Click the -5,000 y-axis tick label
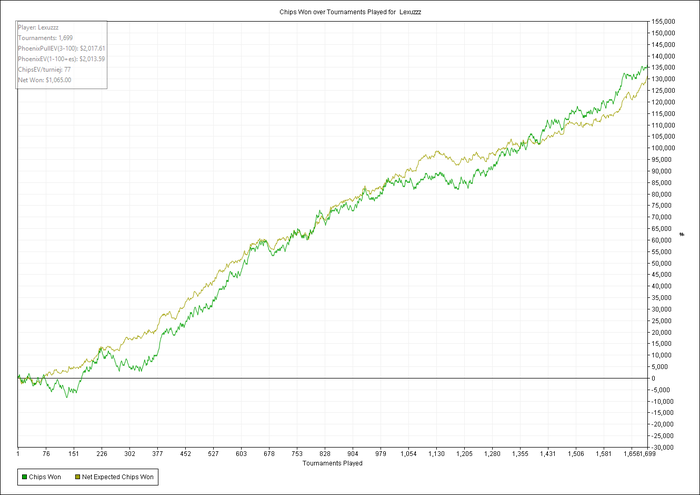 point(663,390)
